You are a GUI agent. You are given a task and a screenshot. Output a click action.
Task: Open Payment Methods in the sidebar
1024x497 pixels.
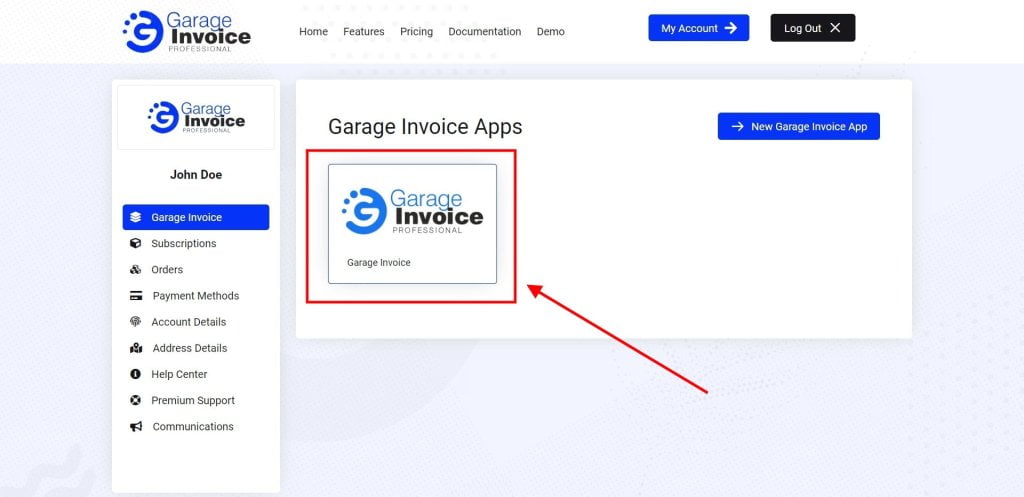(x=196, y=296)
